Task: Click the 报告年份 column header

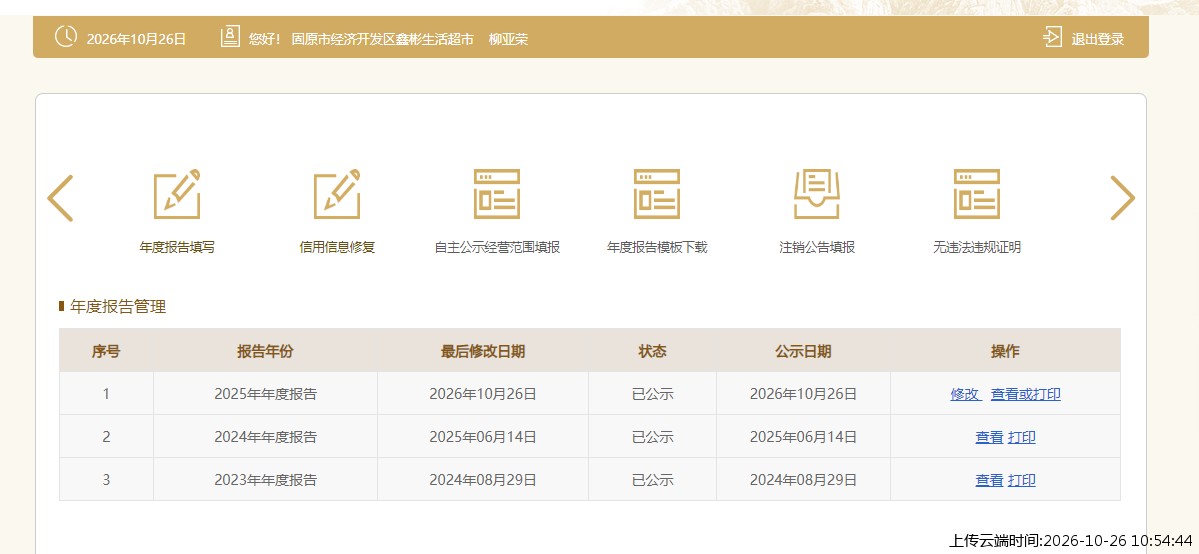Action: 265,351
